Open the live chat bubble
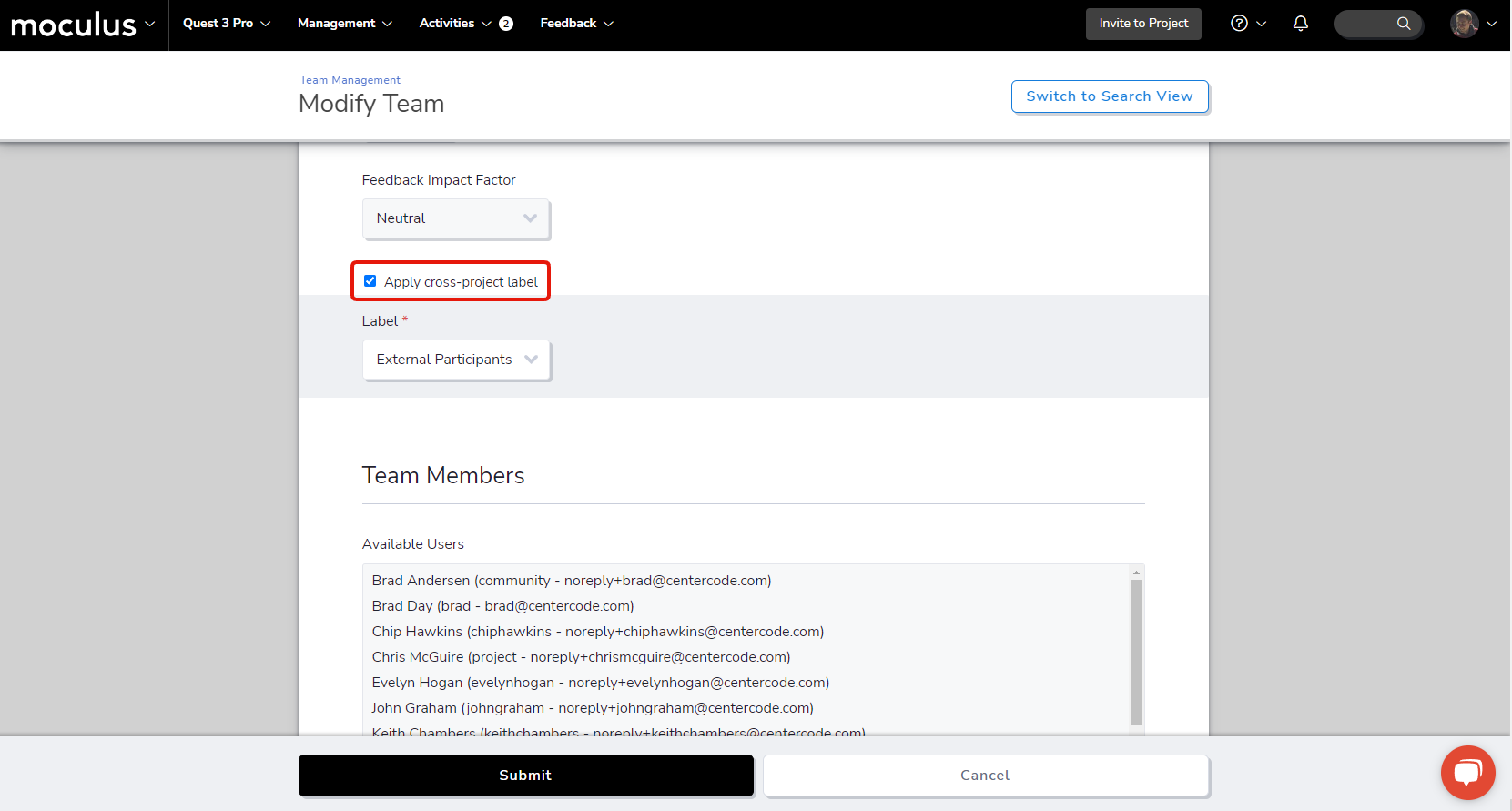This screenshot has width=1512, height=811. tap(1467, 773)
